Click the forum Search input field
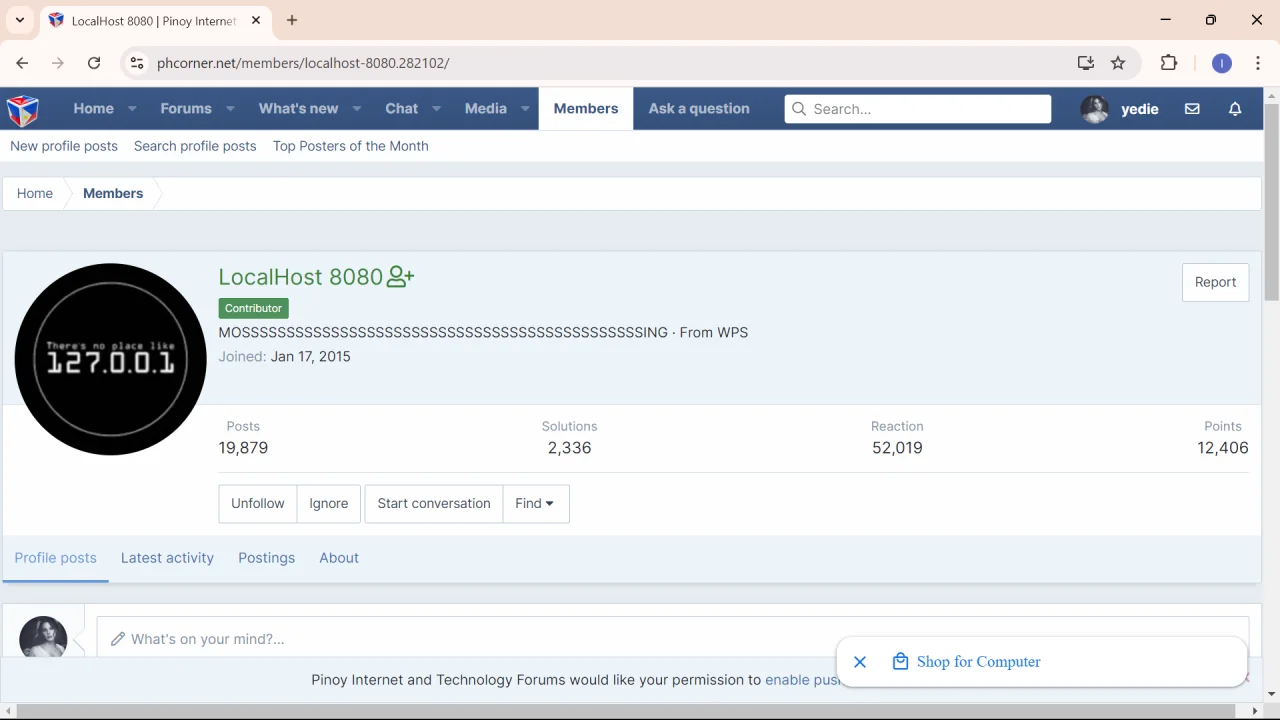 [x=918, y=109]
